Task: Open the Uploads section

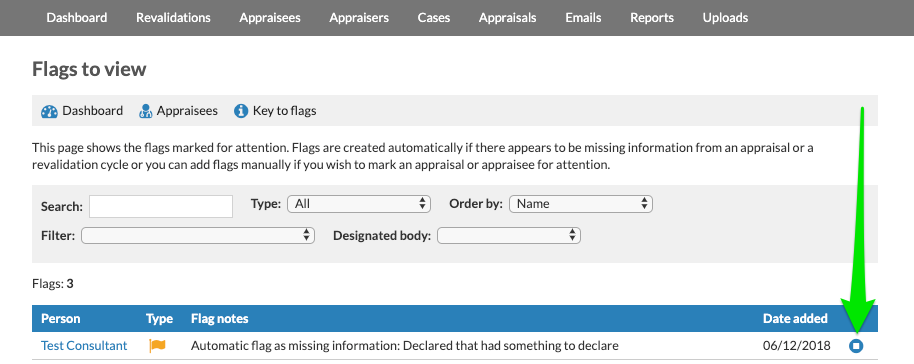Action: [725, 18]
